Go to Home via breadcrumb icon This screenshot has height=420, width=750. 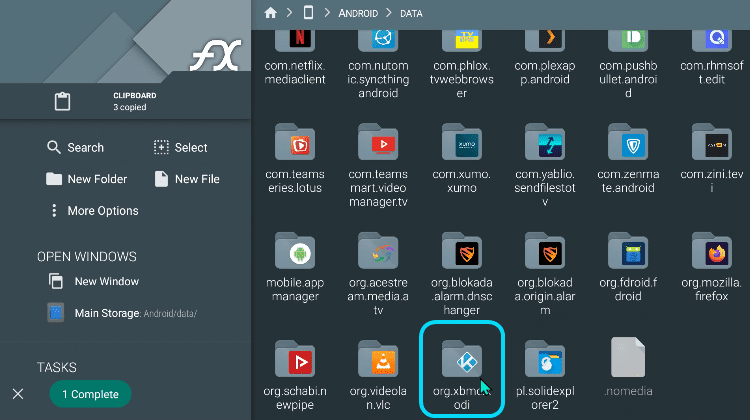point(270,13)
